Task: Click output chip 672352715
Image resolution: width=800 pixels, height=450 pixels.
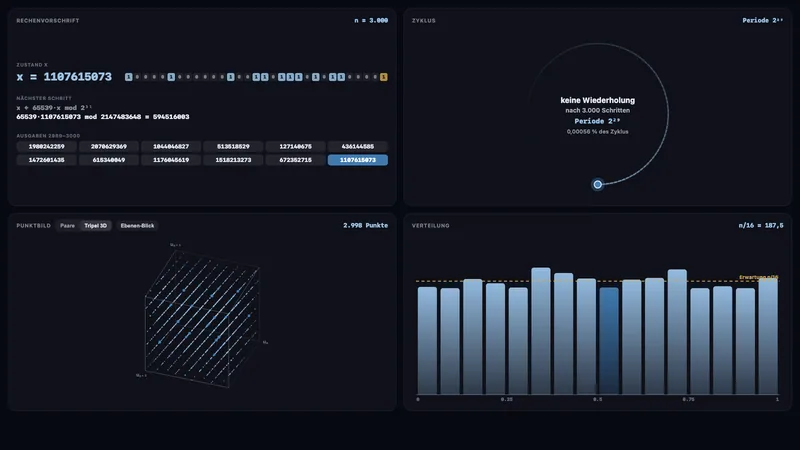Action: [x=295, y=160]
